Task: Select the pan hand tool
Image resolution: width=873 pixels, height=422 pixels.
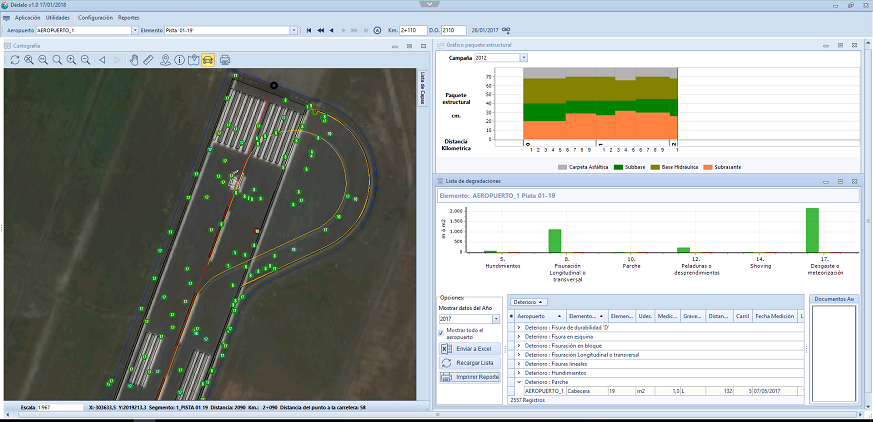Action: (134, 60)
